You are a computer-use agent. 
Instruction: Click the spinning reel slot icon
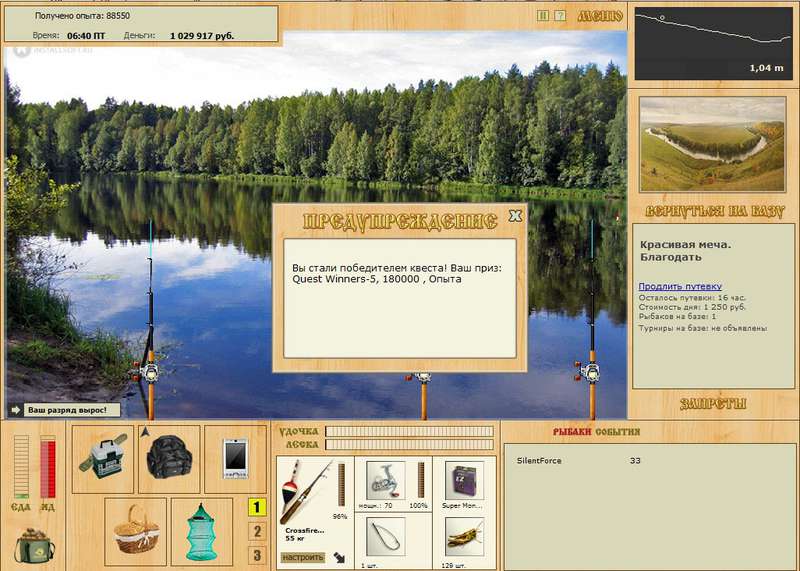pyautogui.click(x=385, y=481)
